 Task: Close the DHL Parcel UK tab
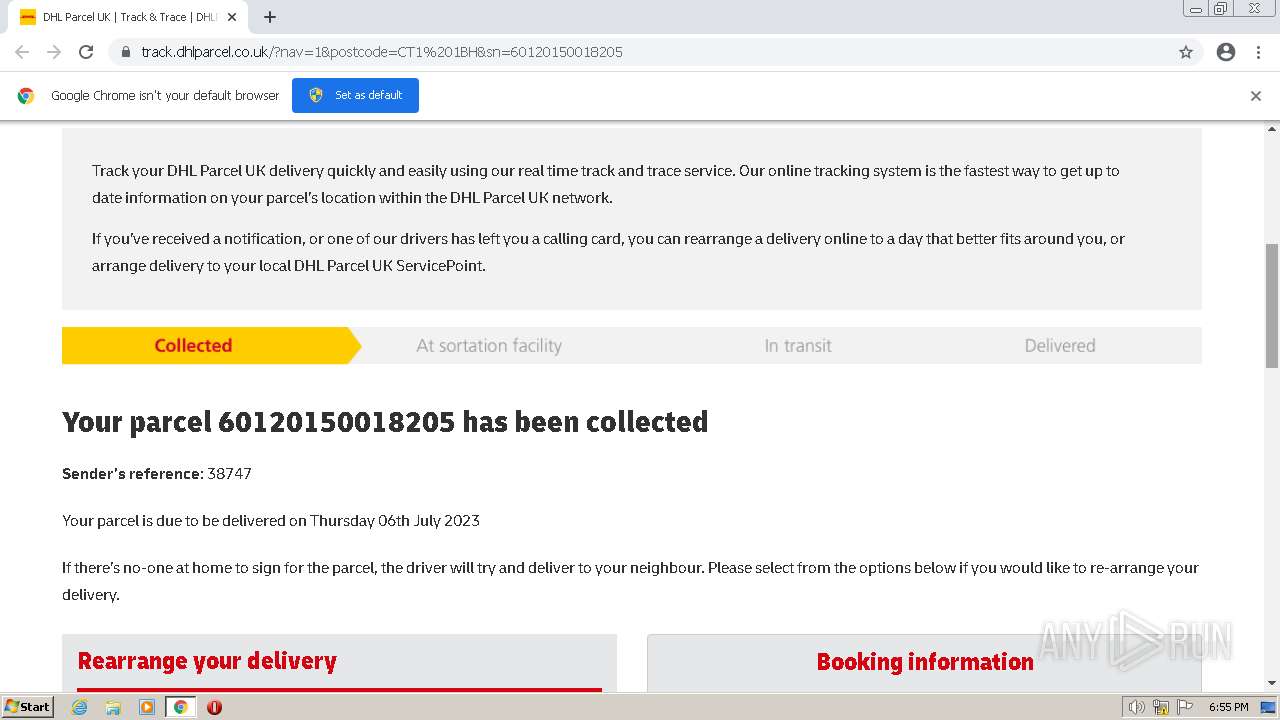coord(232,17)
